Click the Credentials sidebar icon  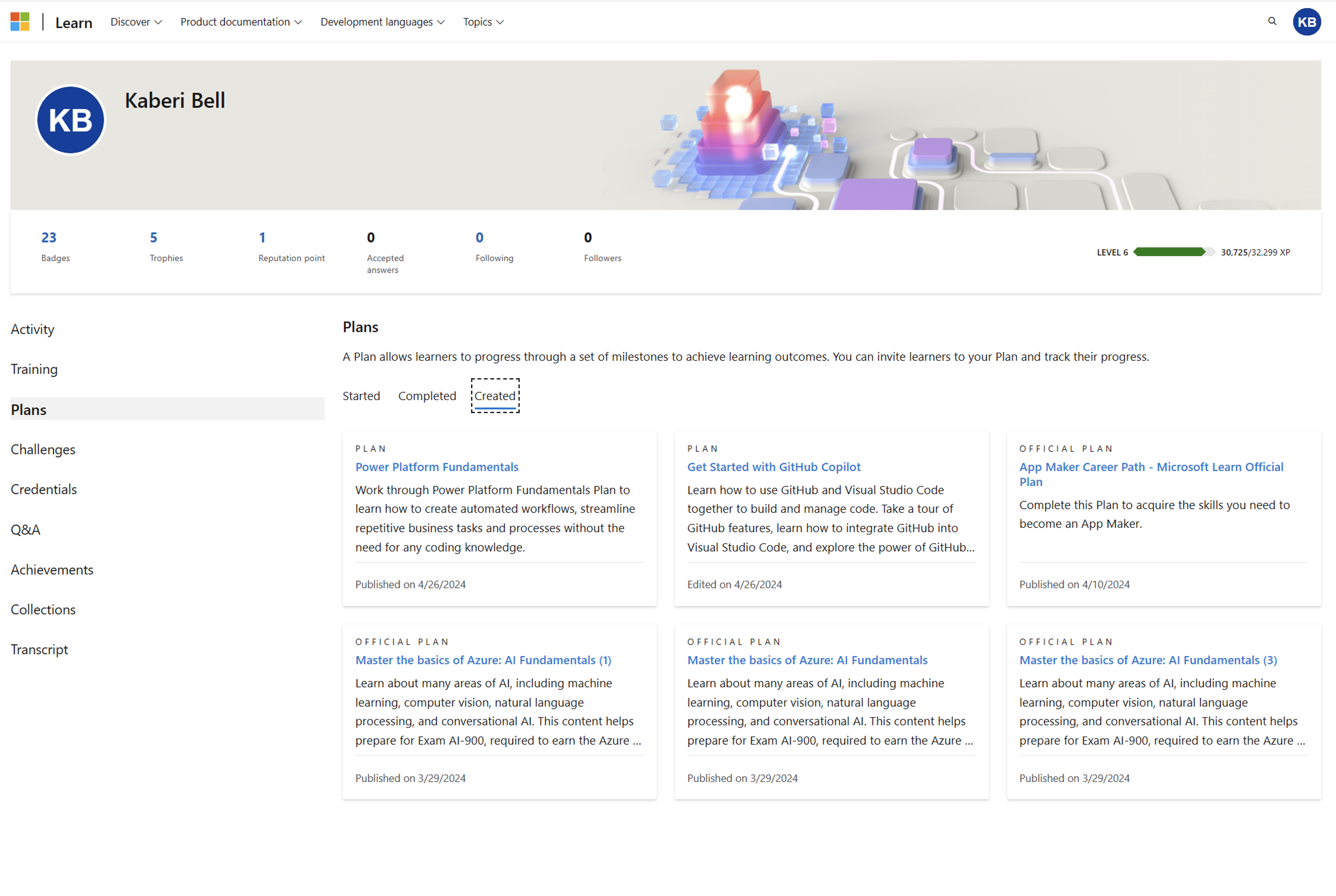44,489
